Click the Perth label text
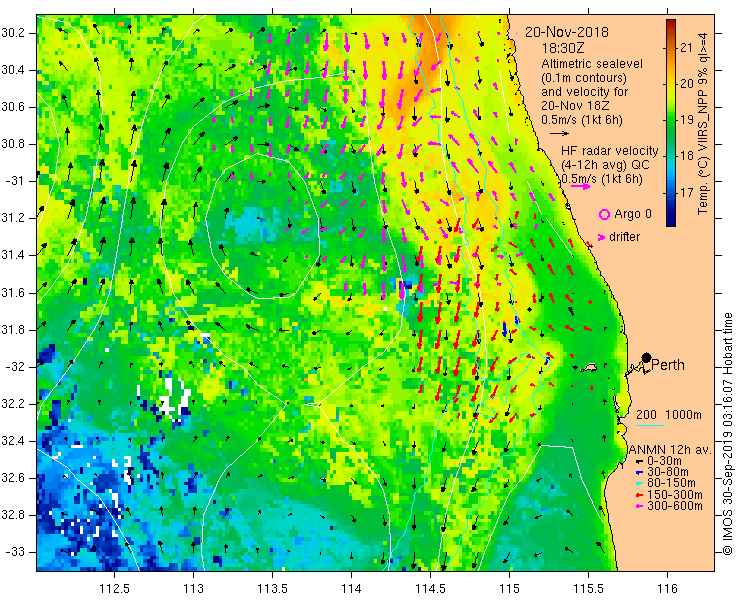 pos(668,365)
